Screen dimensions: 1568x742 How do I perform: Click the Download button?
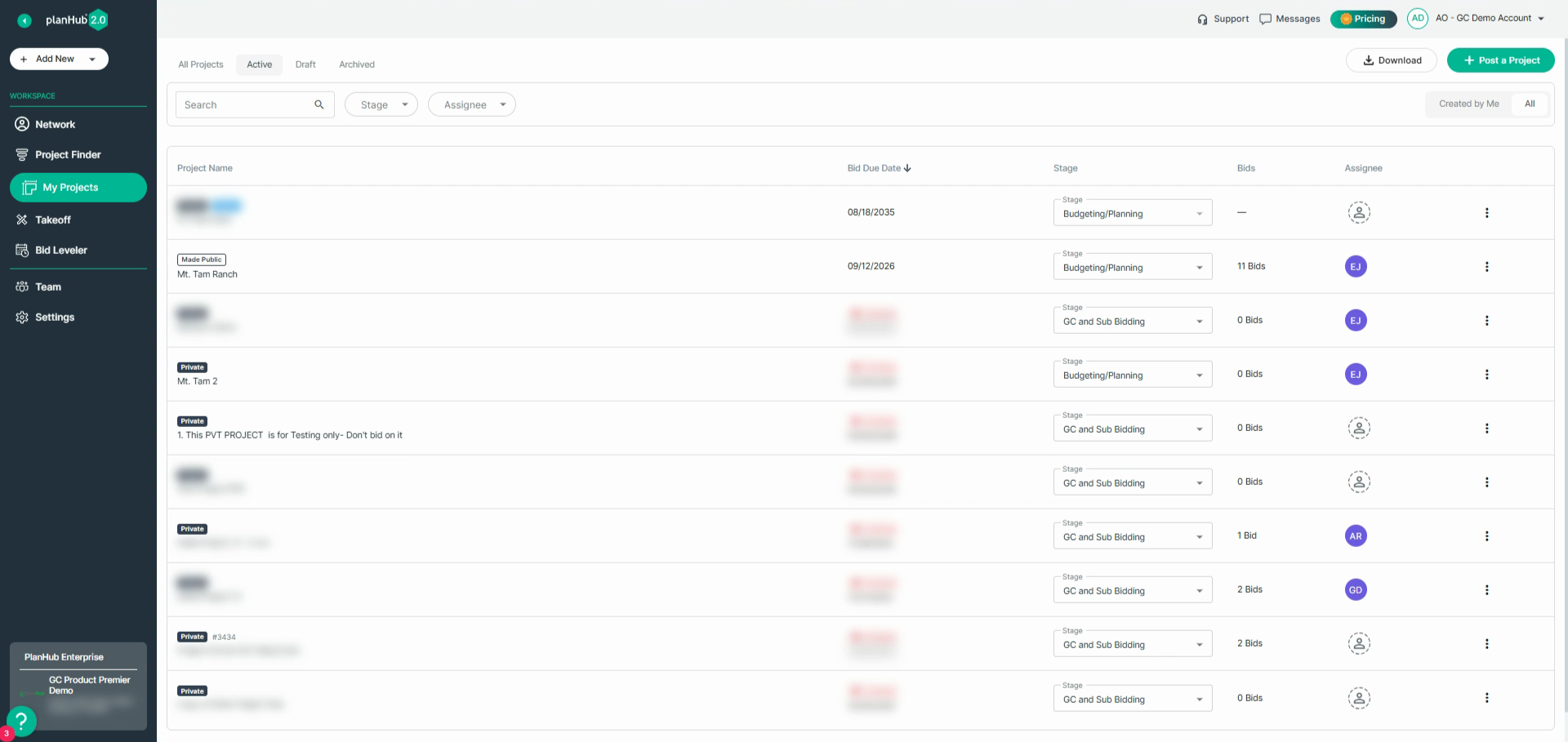[x=1392, y=60]
